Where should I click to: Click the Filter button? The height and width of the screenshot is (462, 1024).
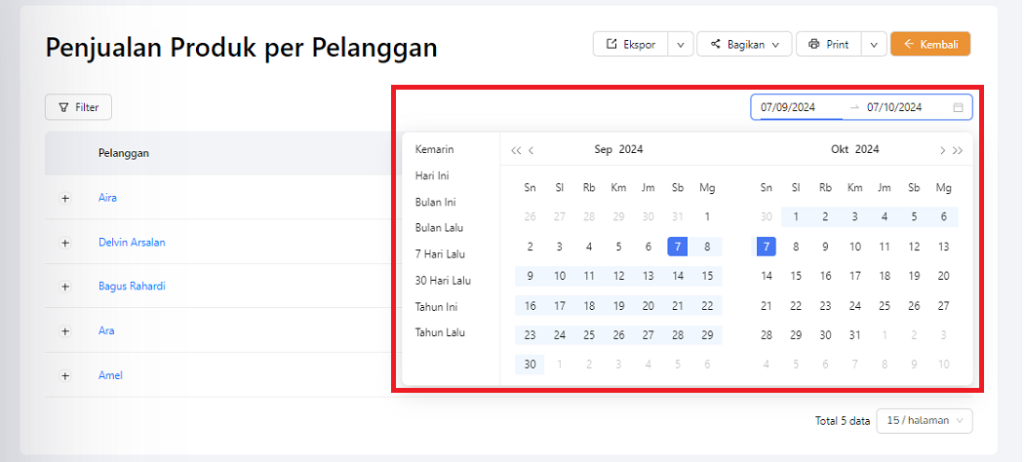pos(78,107)
